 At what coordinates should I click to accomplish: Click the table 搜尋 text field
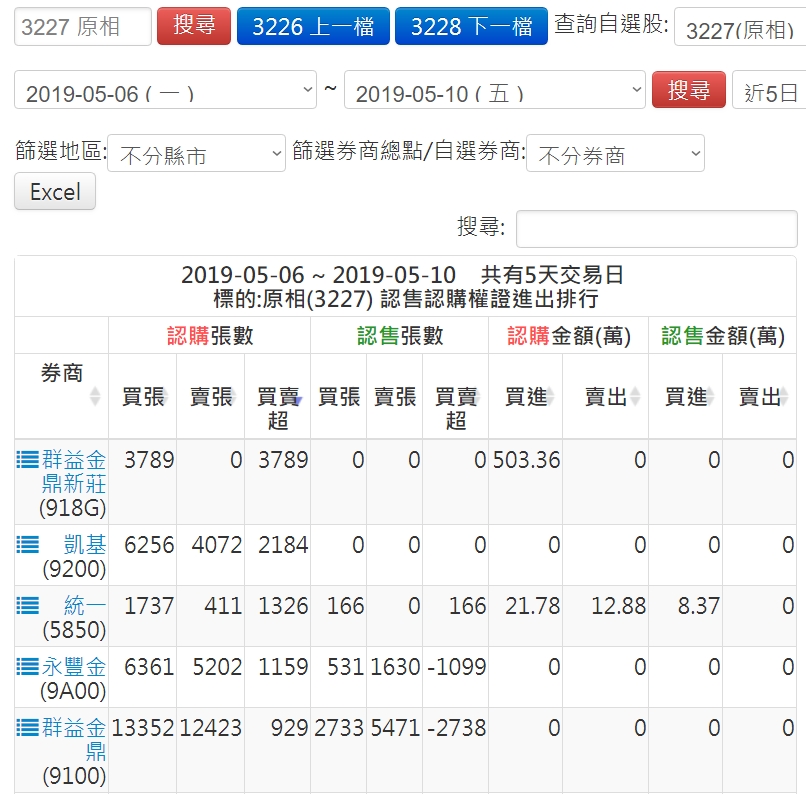(x=656, y=229)
